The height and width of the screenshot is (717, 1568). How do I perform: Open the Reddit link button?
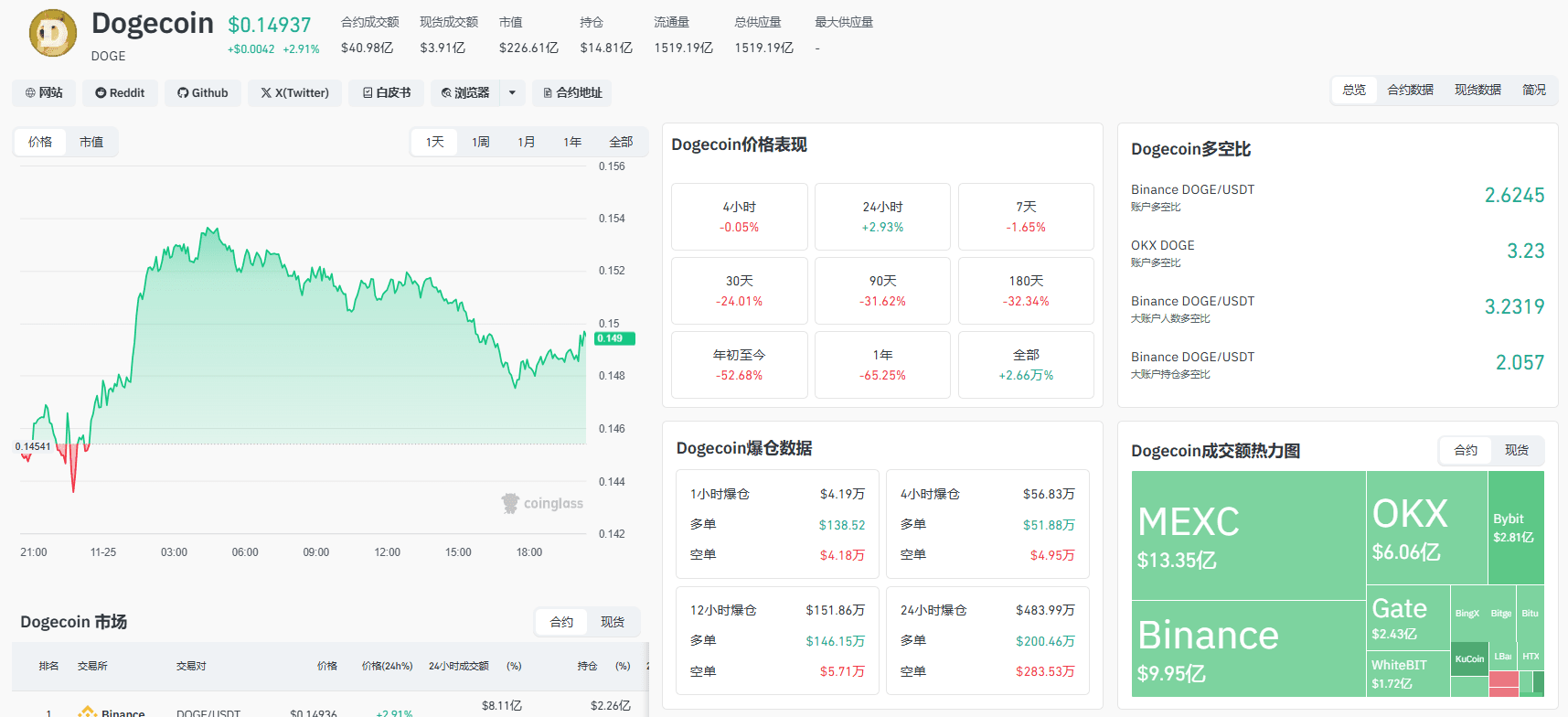point(120,92)
